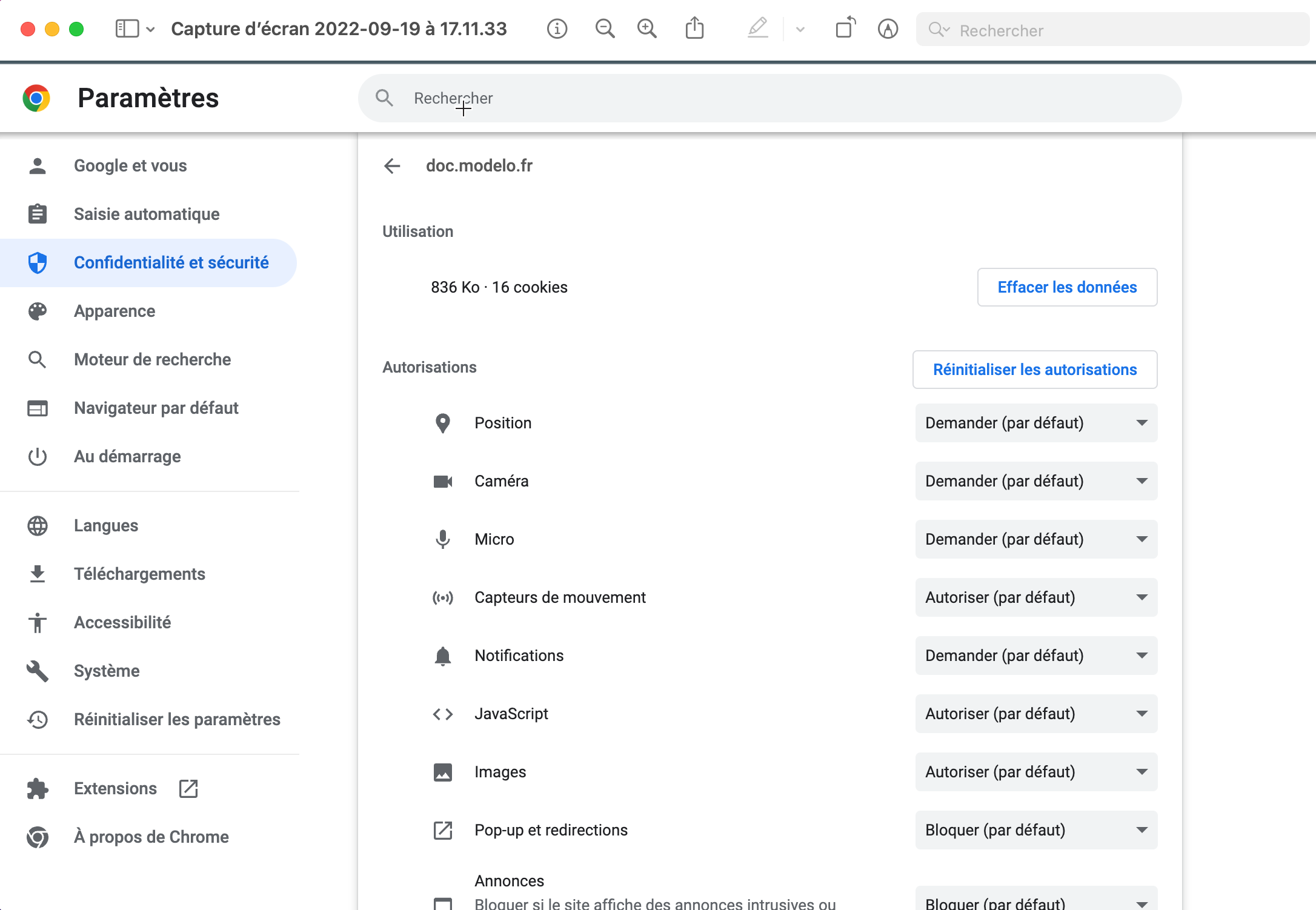The image size is (1316, 910).
Task: Click Effacer les données button
Action: (1066, 287)
